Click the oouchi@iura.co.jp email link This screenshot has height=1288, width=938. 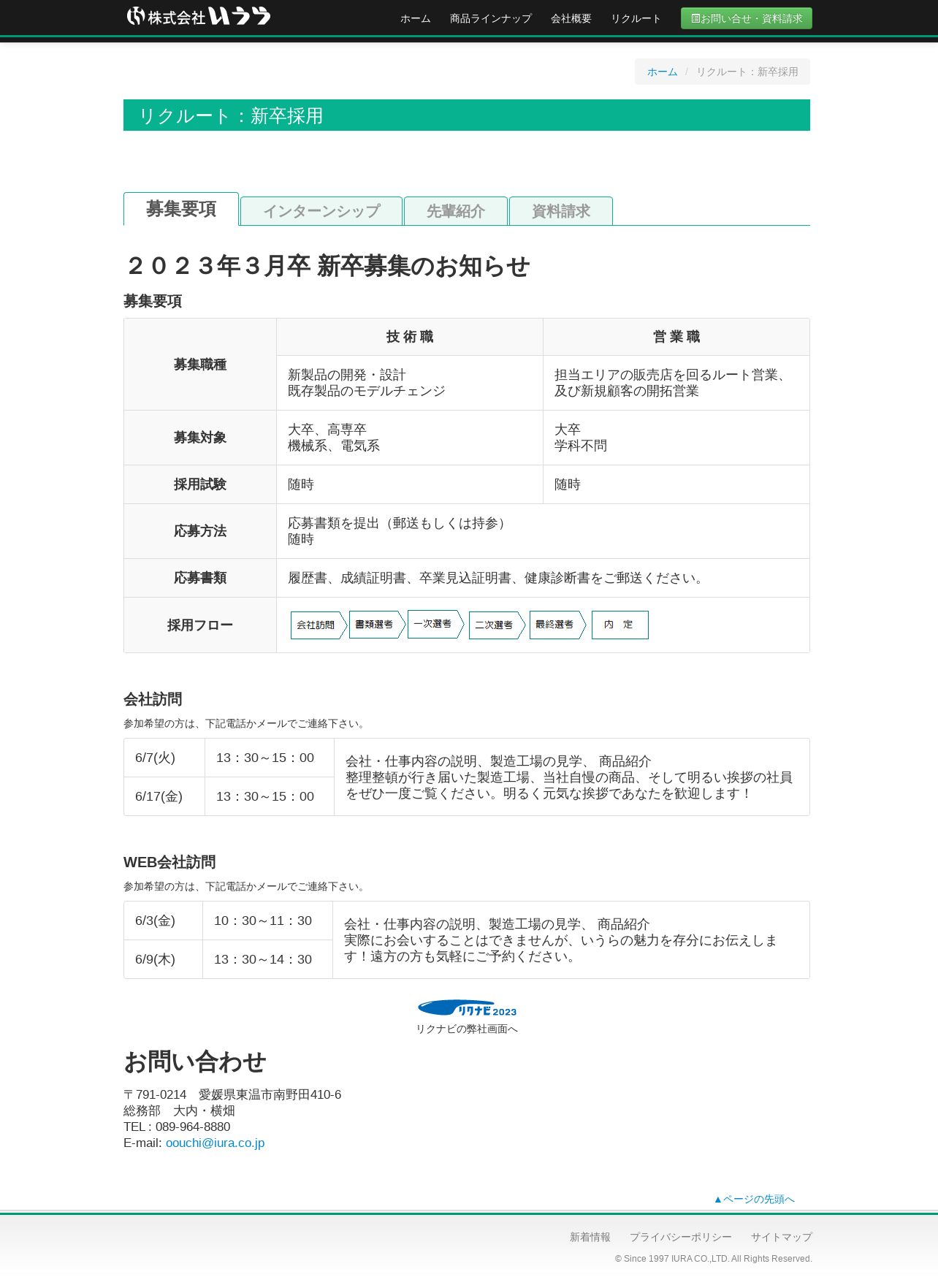215,1143
